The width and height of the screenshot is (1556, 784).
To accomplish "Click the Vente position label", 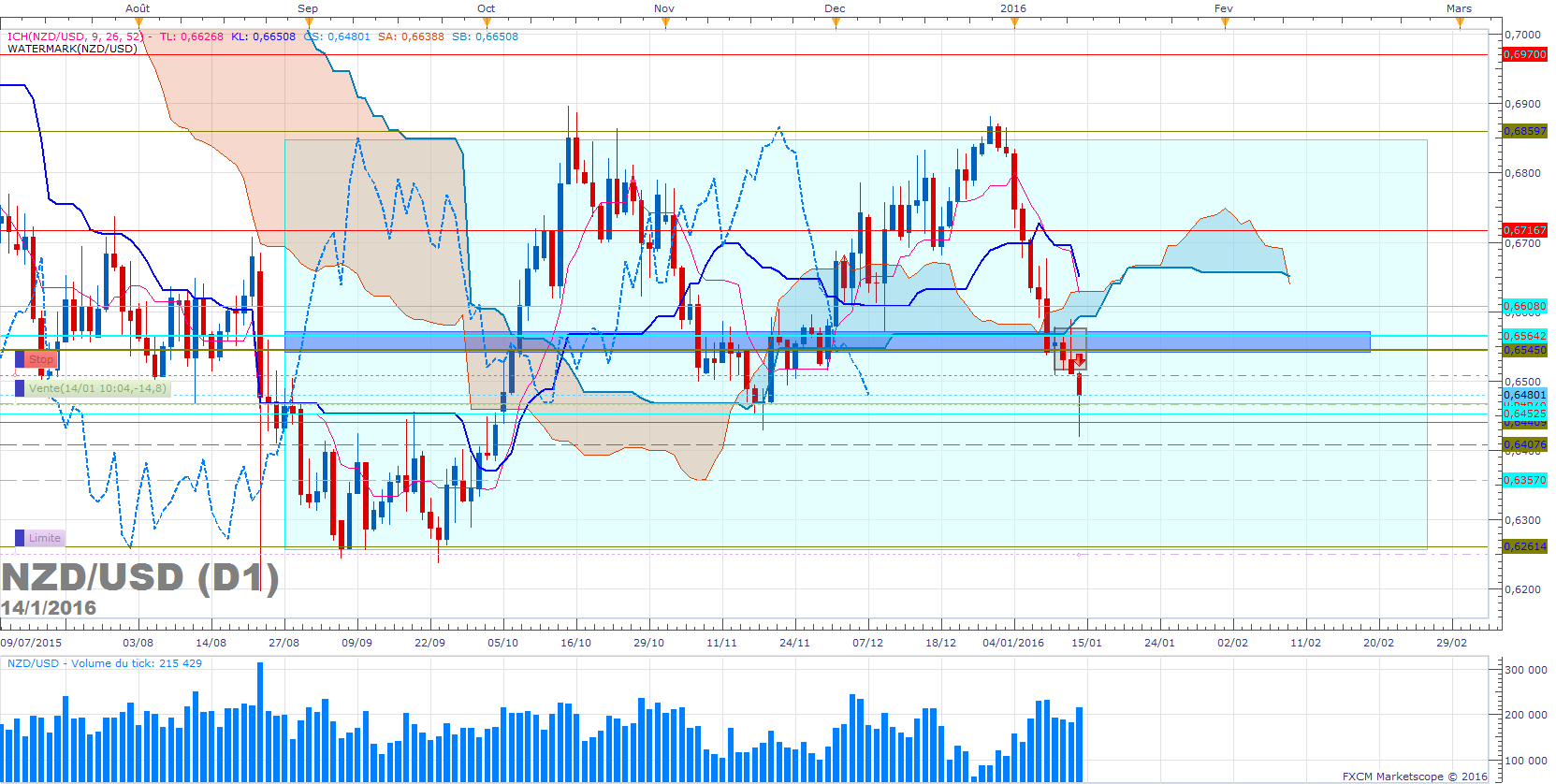I will tap(97, 388).
